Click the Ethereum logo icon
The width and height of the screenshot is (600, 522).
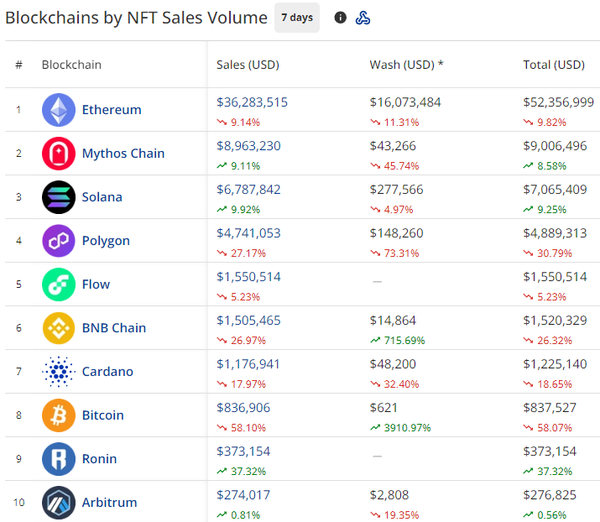tap(58, 110)
